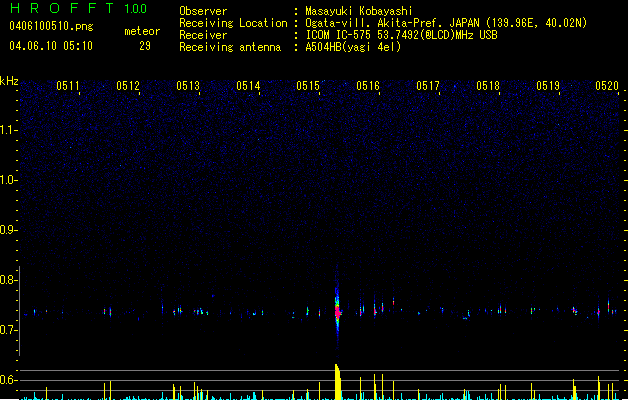This screenshot has height=400, width=629.
Task: Click the large meteor echo after 0515
Action: (337, 310)
